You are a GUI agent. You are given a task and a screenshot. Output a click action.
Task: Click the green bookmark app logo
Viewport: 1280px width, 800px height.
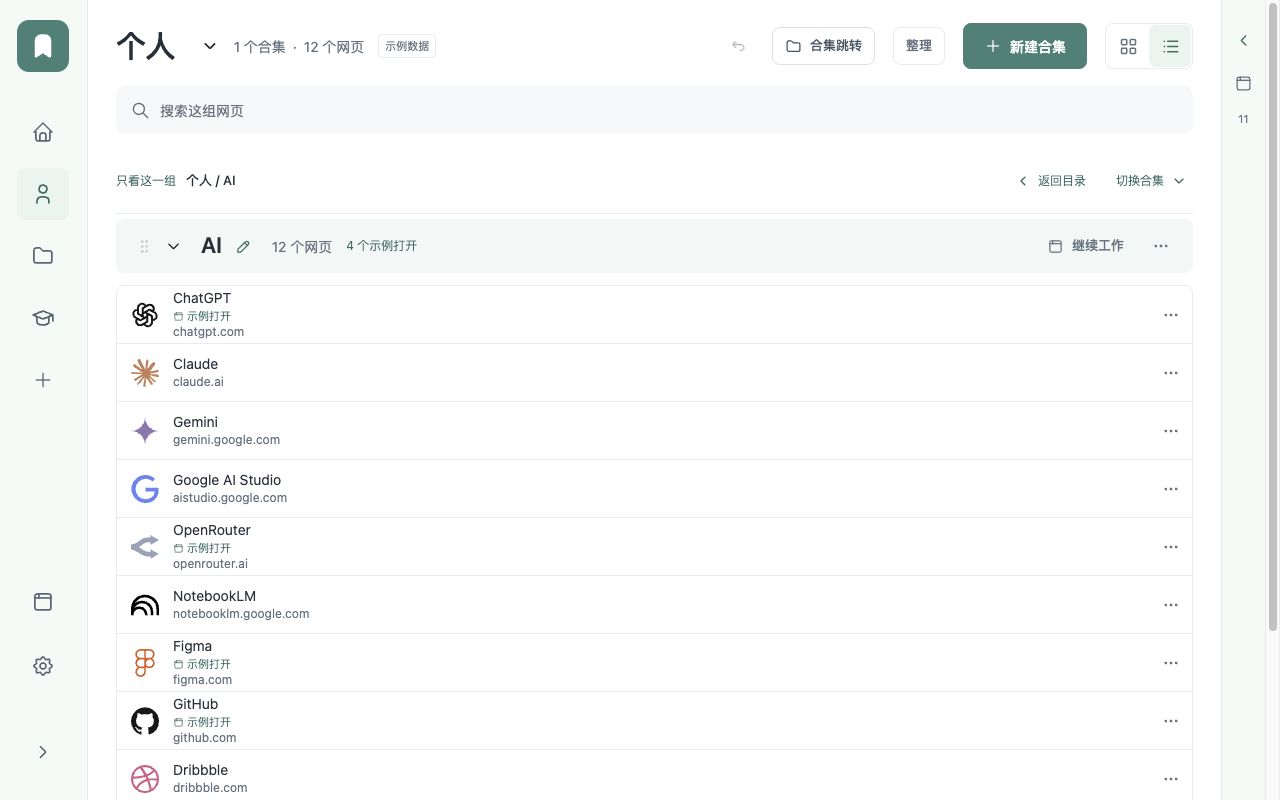tap(43, 46)
